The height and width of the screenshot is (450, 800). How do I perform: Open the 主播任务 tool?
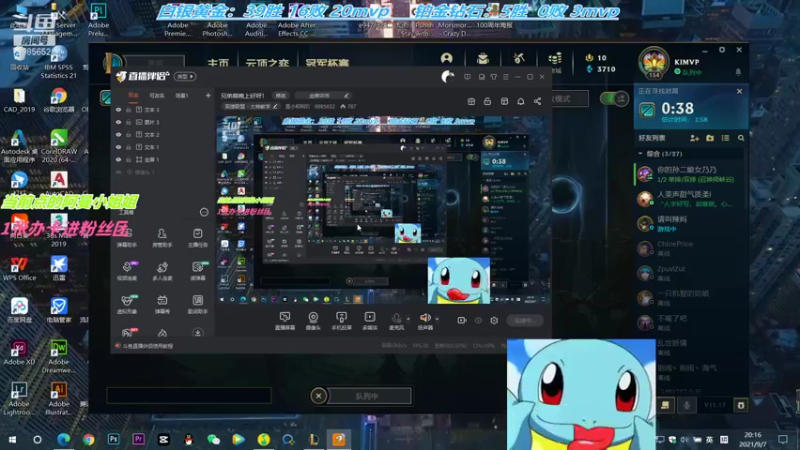pos(197,238)
